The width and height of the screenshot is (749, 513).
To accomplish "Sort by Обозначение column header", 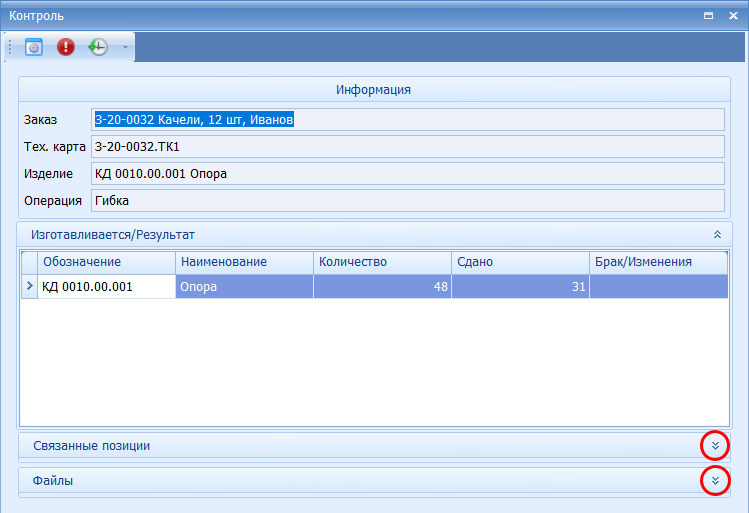I will coord(106,262).
